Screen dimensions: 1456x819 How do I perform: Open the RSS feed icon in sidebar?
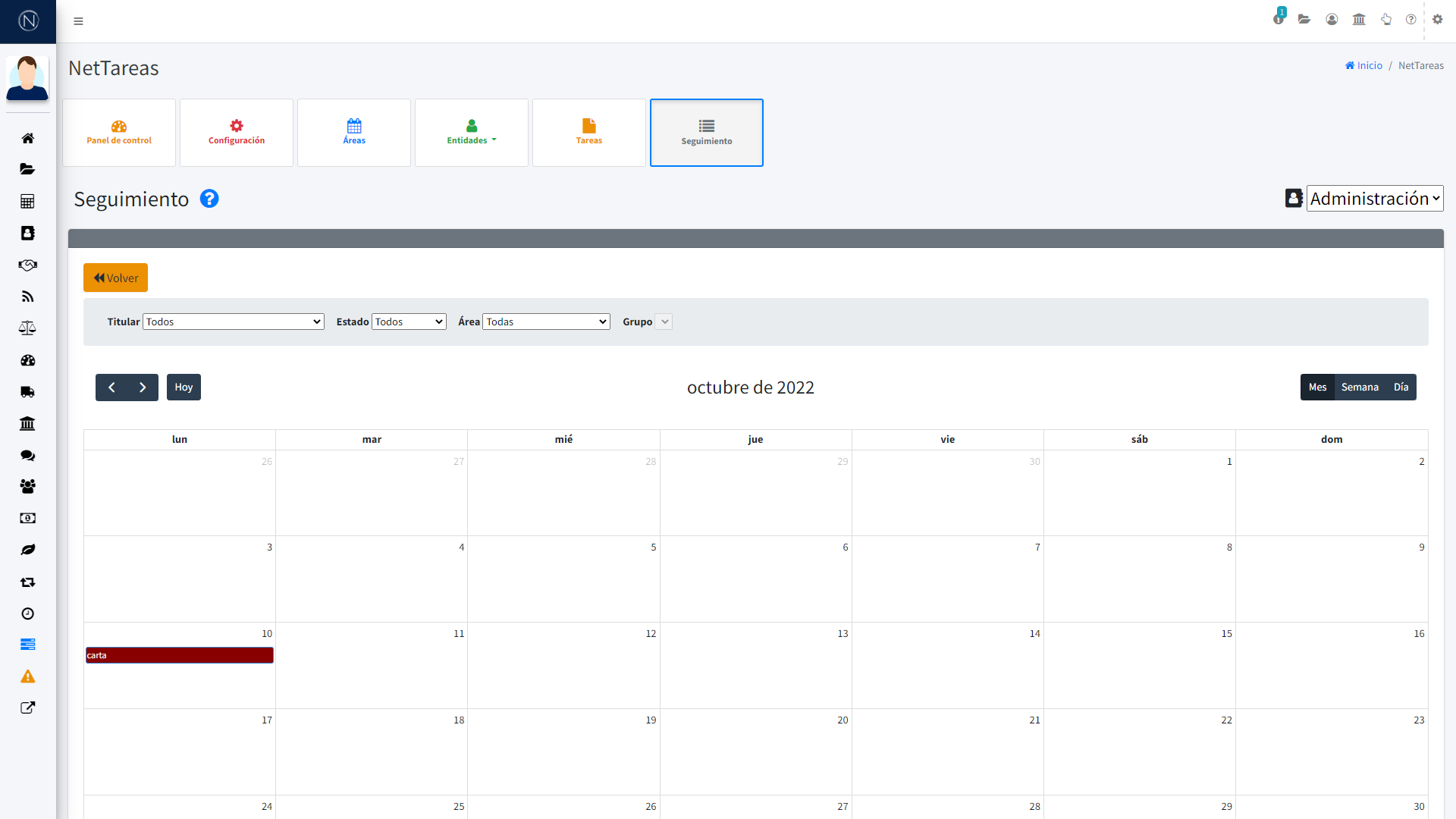27,296
